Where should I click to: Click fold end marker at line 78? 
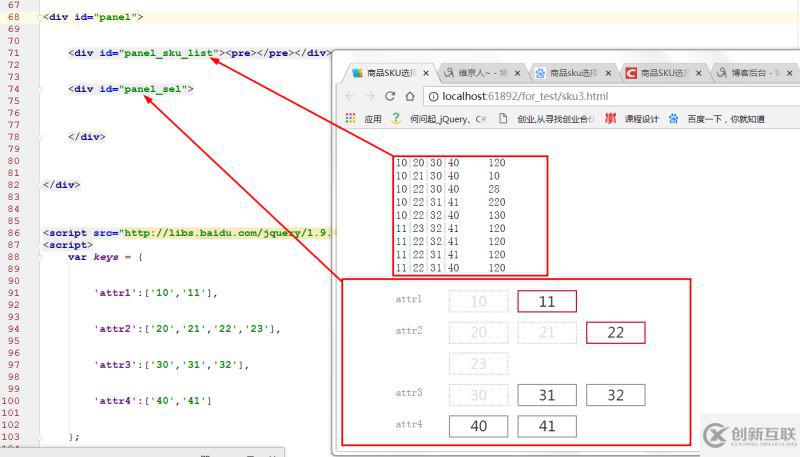40,137
